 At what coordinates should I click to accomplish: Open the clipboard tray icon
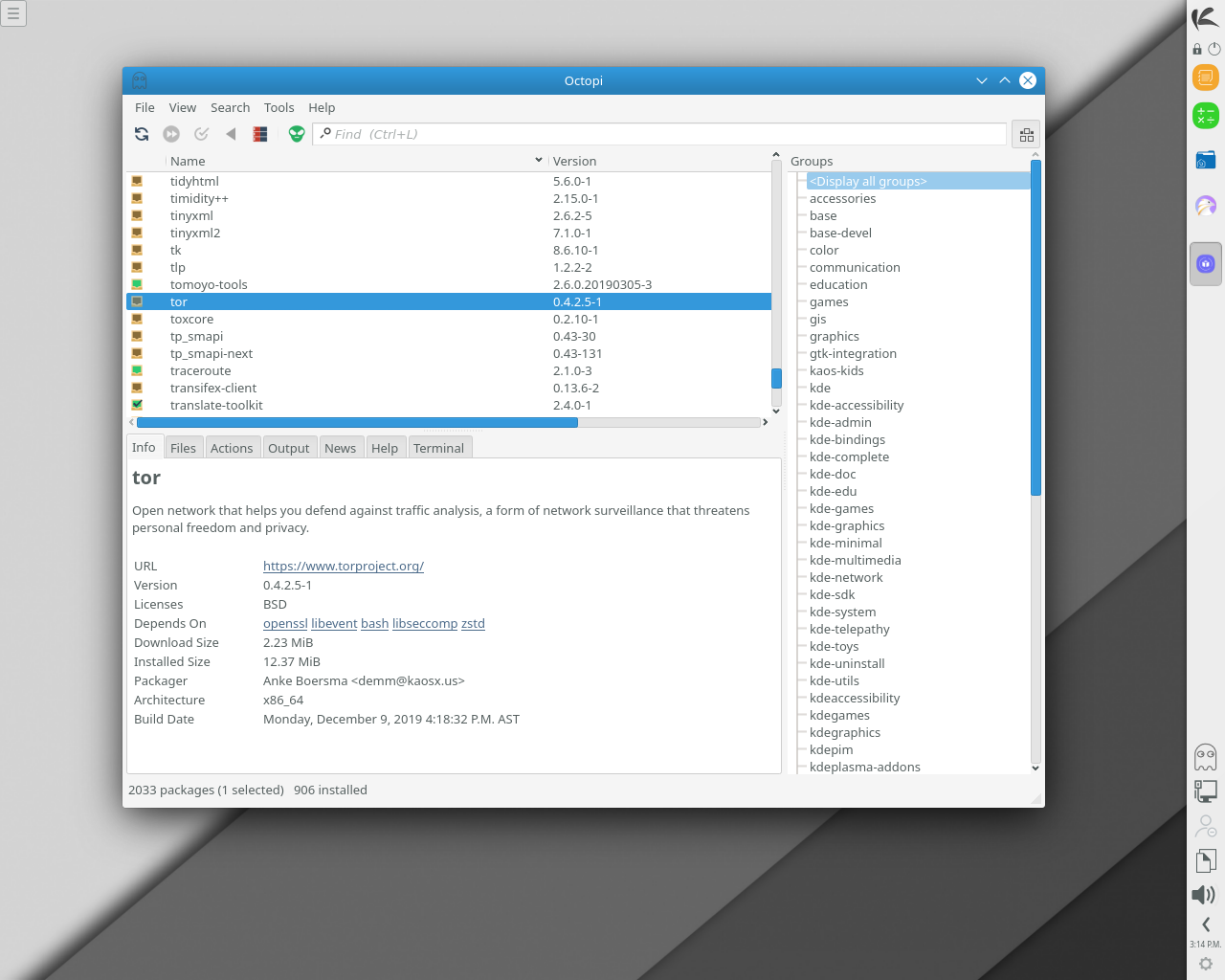pyautogui.click(x=1206, y=861)
